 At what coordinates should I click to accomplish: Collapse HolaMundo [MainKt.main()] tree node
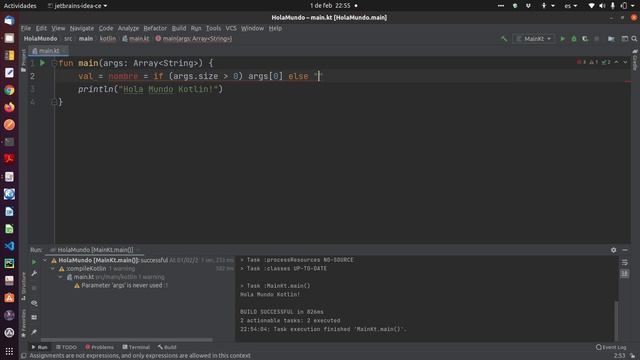pyautogui.click(x=45, y=260)
